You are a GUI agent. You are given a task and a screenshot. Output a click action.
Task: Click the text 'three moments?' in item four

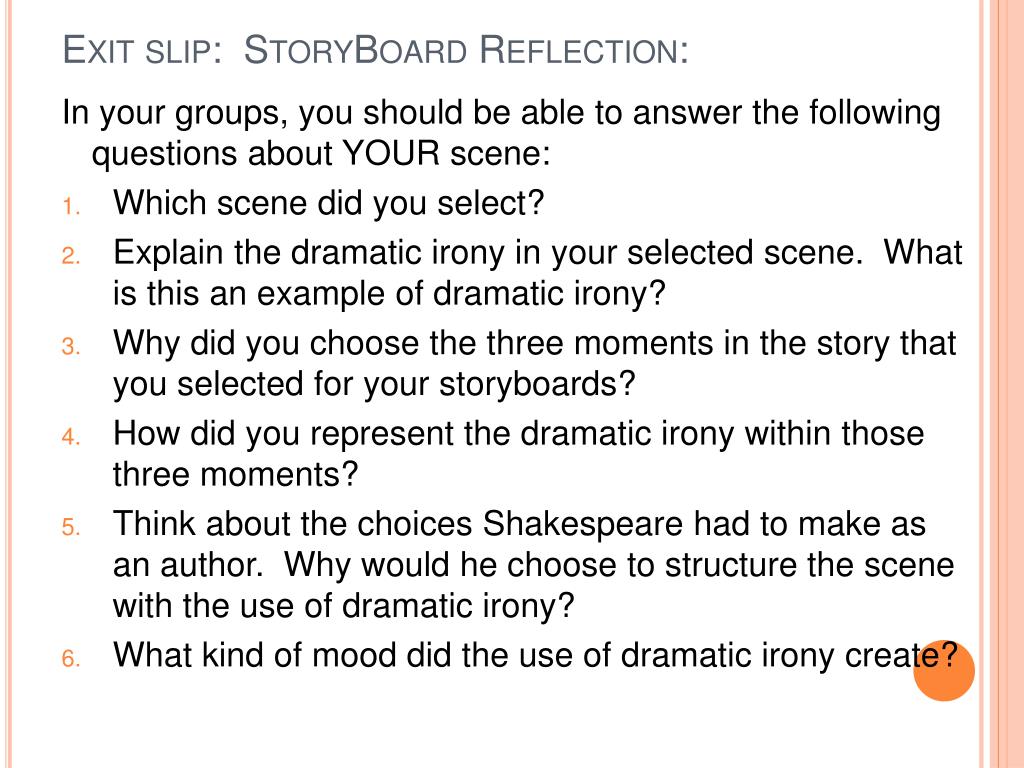[x=236, y=474]
